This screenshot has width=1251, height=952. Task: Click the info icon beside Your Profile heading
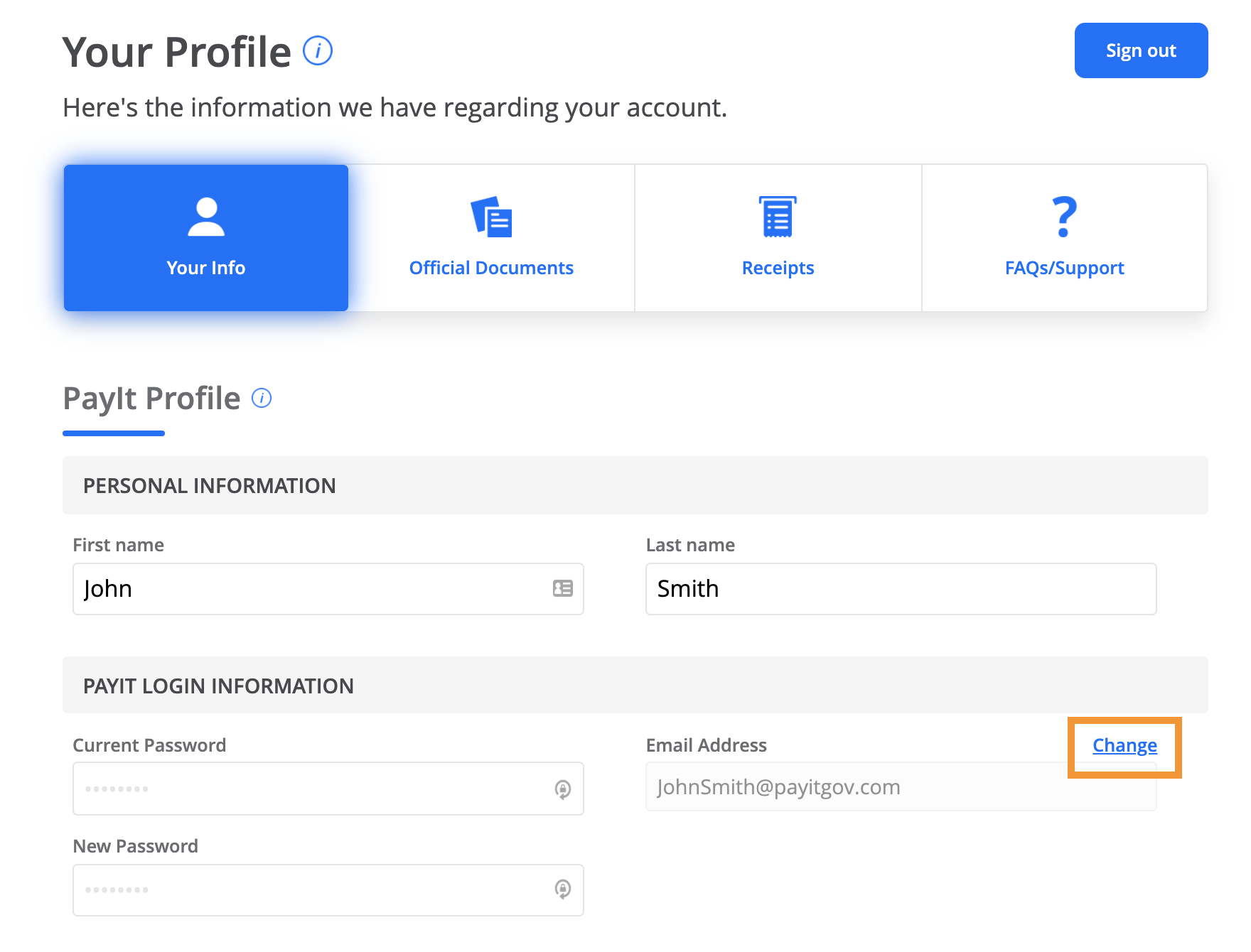tap(318, 50)
